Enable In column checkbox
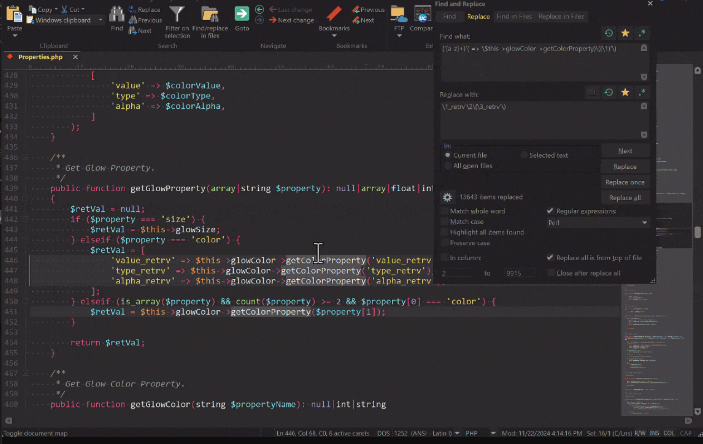Image resolution: width=703 pixels, height=444 pixels. point(445,258)
